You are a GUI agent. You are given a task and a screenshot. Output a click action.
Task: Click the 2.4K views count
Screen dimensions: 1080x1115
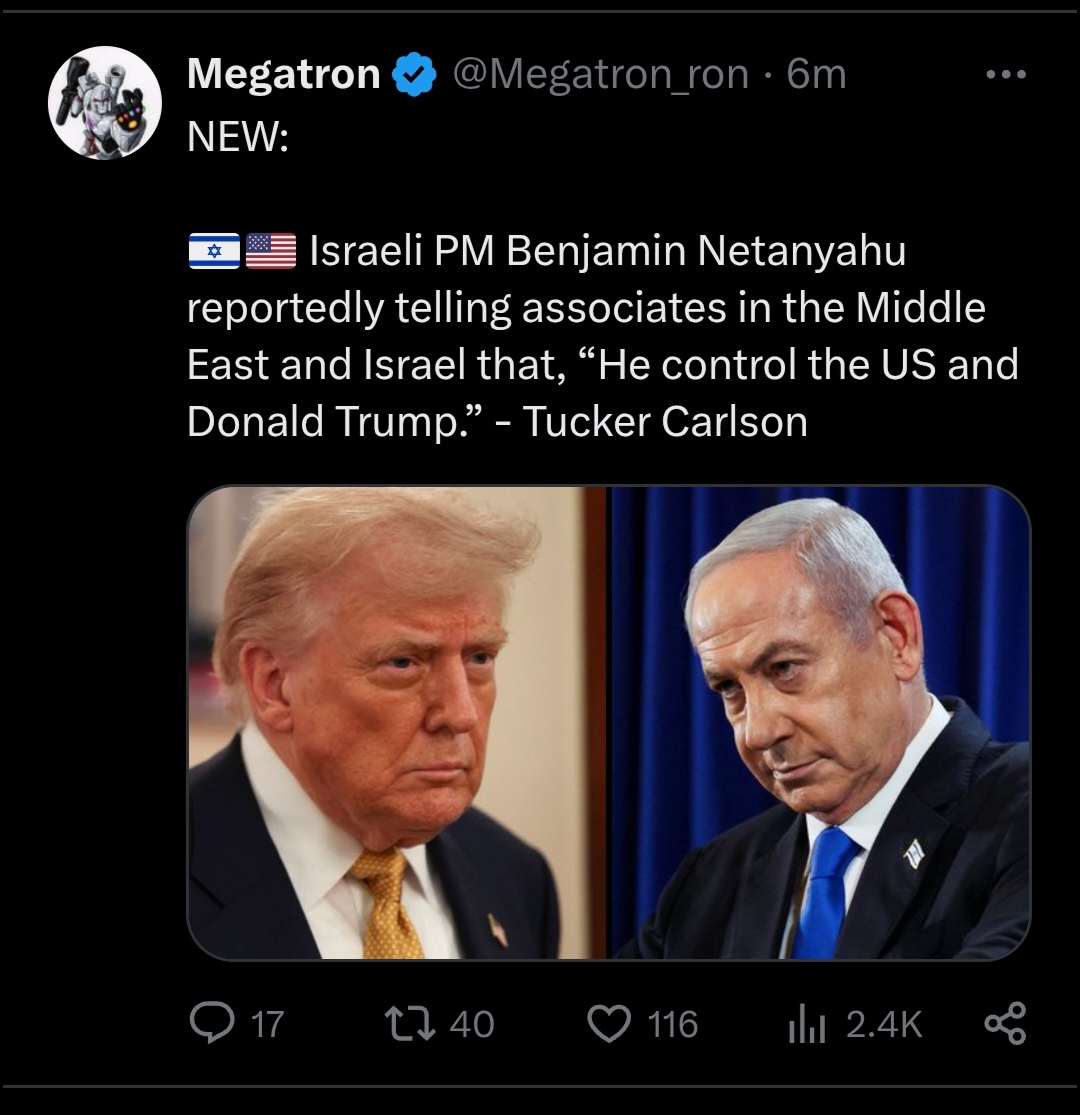point(884,1025)
